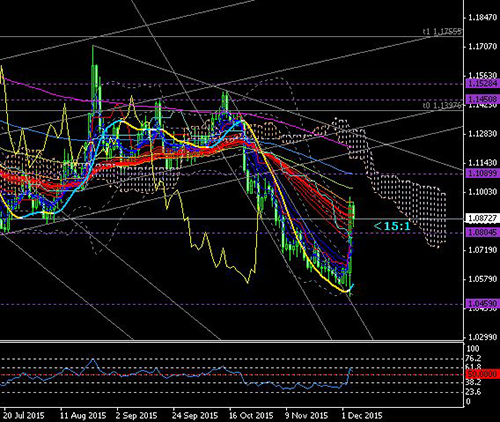The image size is (500, 422).
Task: Click the 1.18470 price scale value
Action: click(x=482, y=17)
